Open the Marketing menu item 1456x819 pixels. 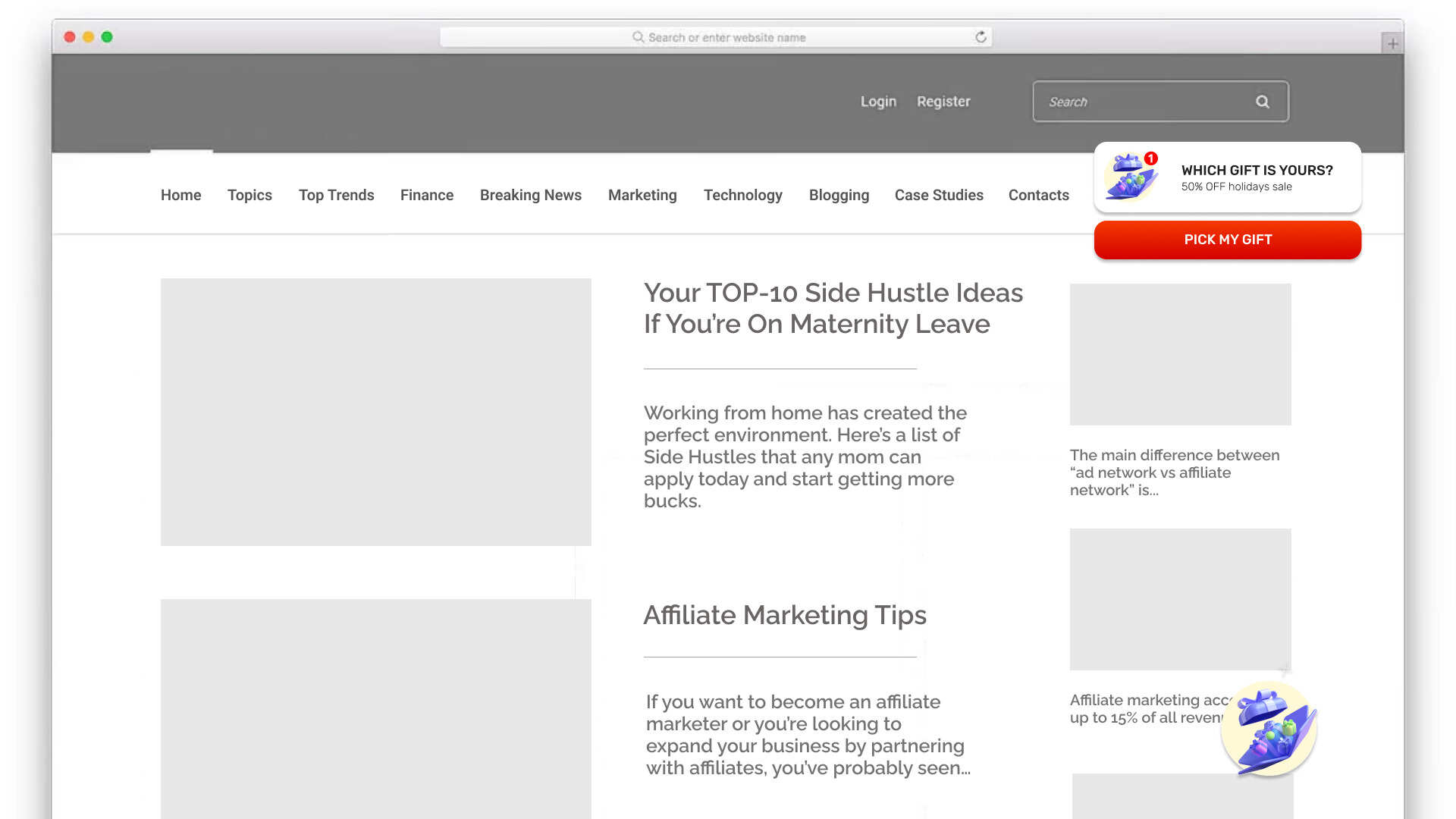pyautogui.click(x=642, y=195)
